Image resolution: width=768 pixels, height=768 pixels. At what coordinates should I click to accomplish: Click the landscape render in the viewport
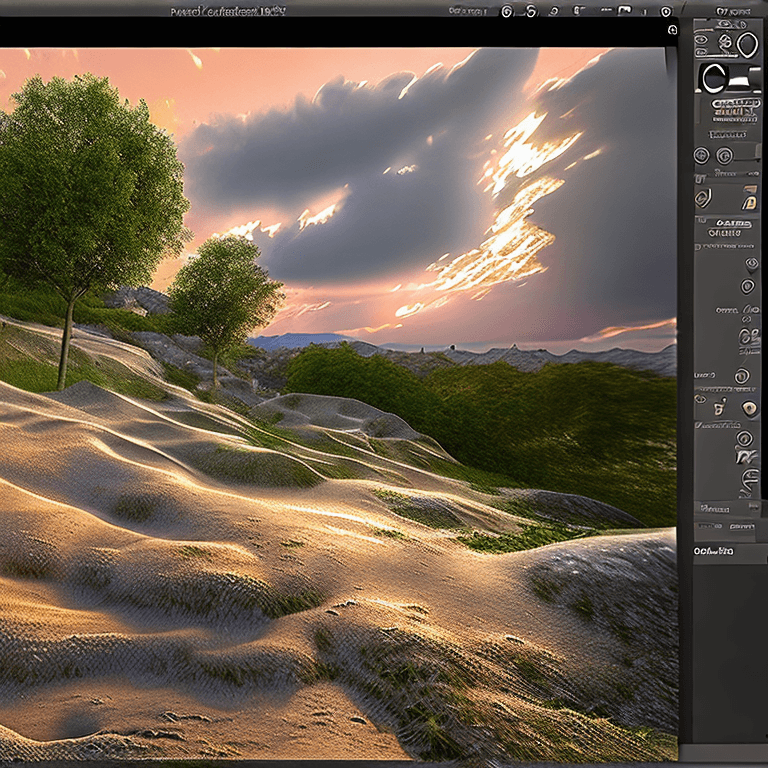coord(338,403)
